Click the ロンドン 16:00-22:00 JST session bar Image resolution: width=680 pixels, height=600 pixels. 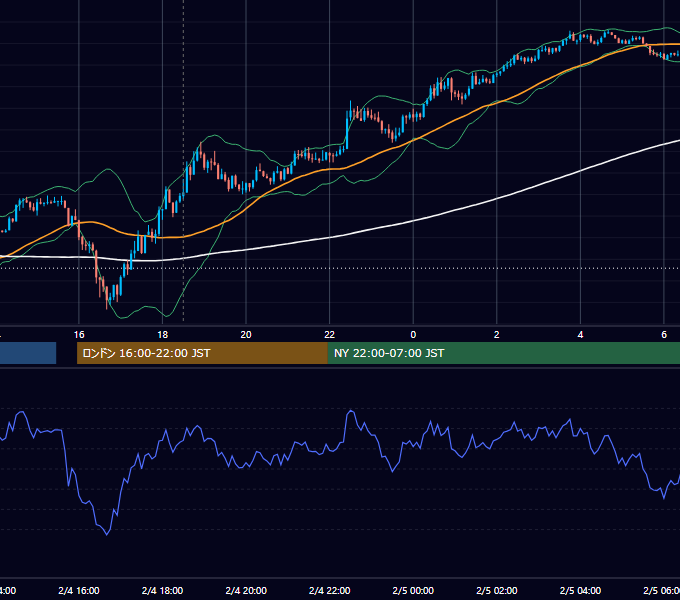click(x=202, y=353)
